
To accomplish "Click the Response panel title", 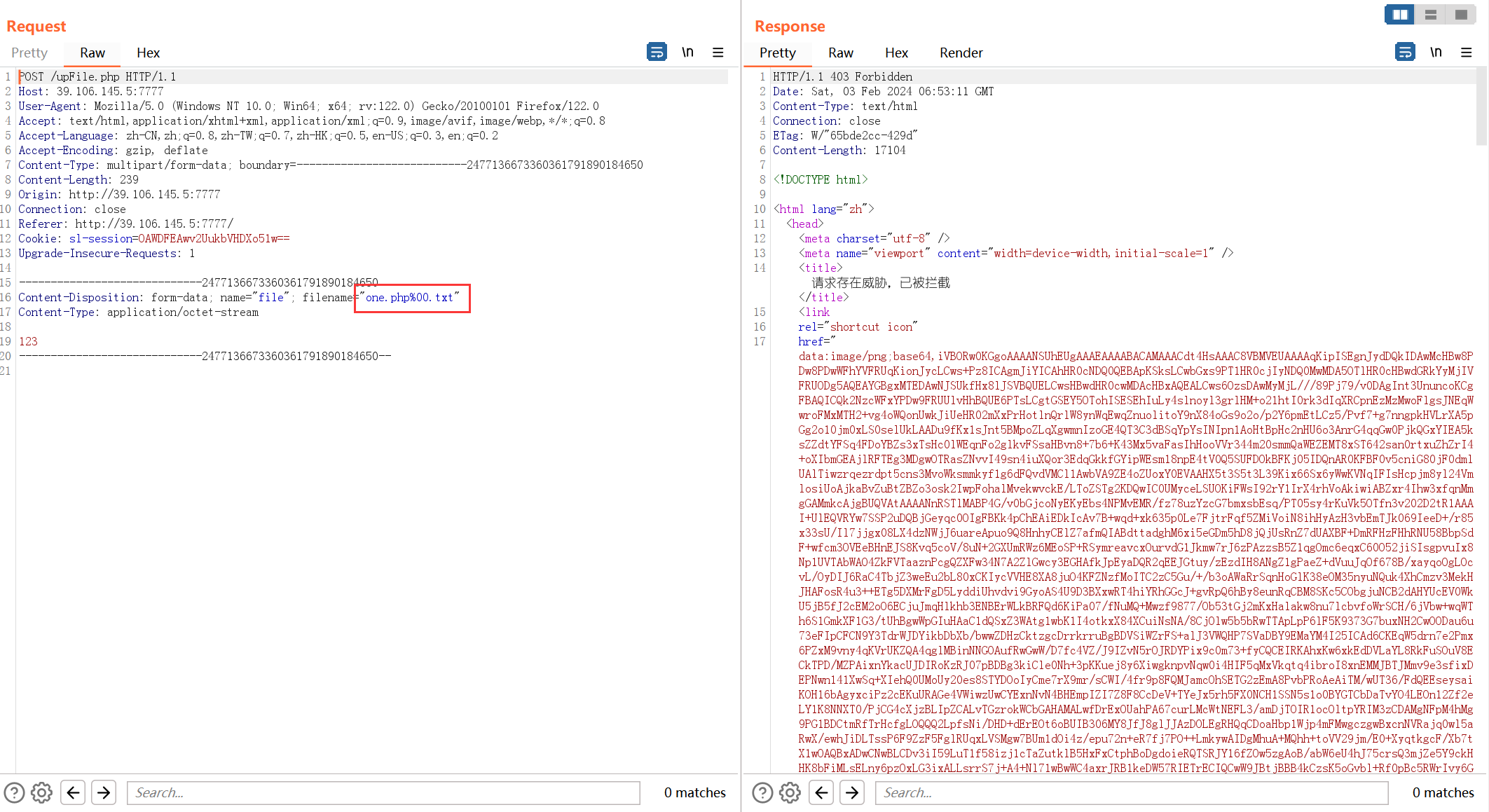I will pos(790,26).
